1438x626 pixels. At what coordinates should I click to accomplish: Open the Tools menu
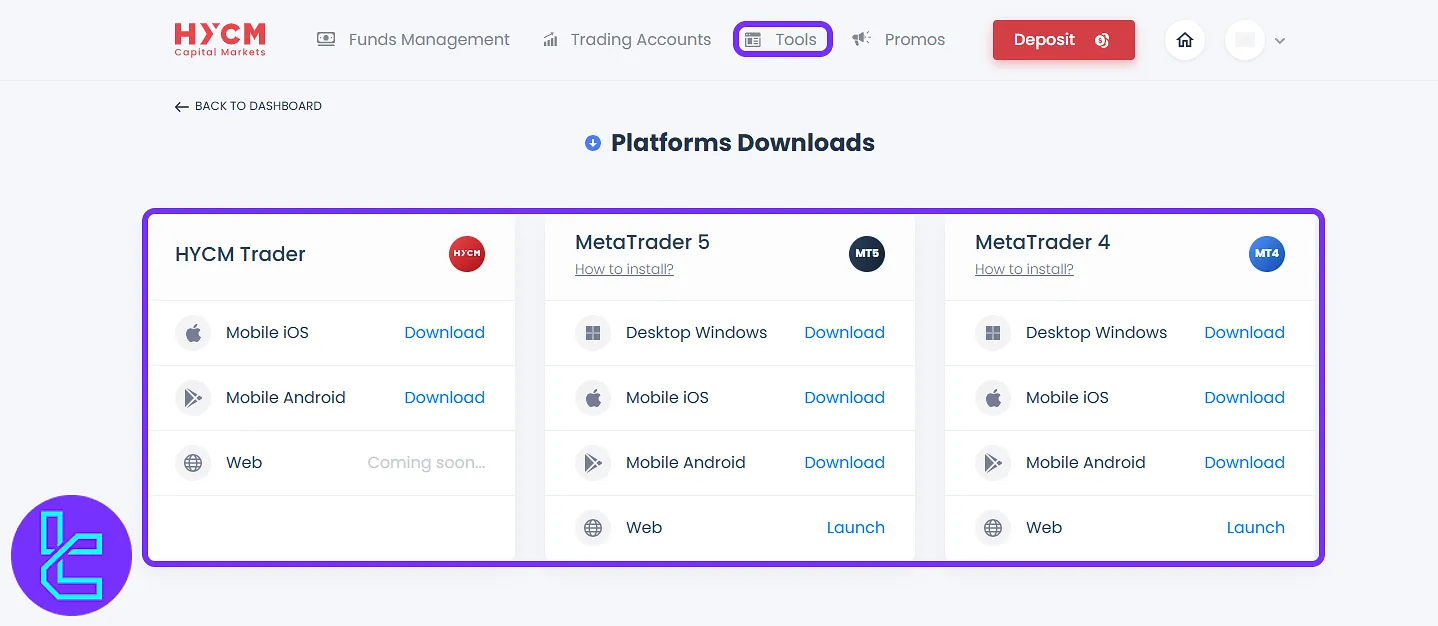pyautogui.click(x=783, y=40)
